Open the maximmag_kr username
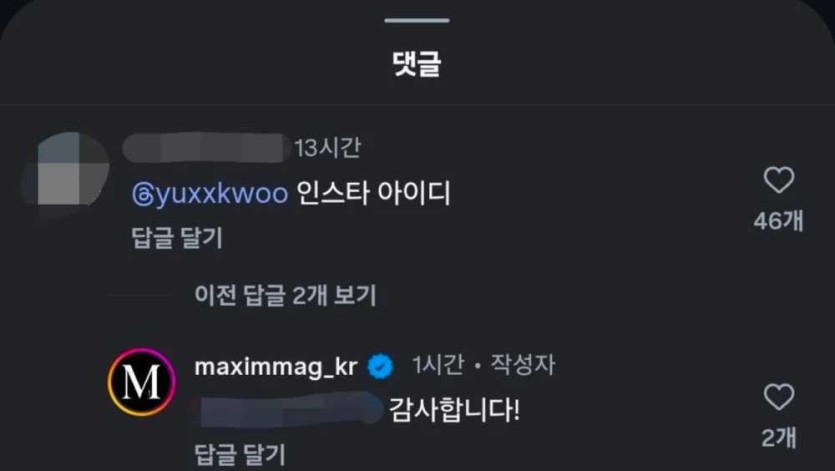835x471 pixels. 276,367
